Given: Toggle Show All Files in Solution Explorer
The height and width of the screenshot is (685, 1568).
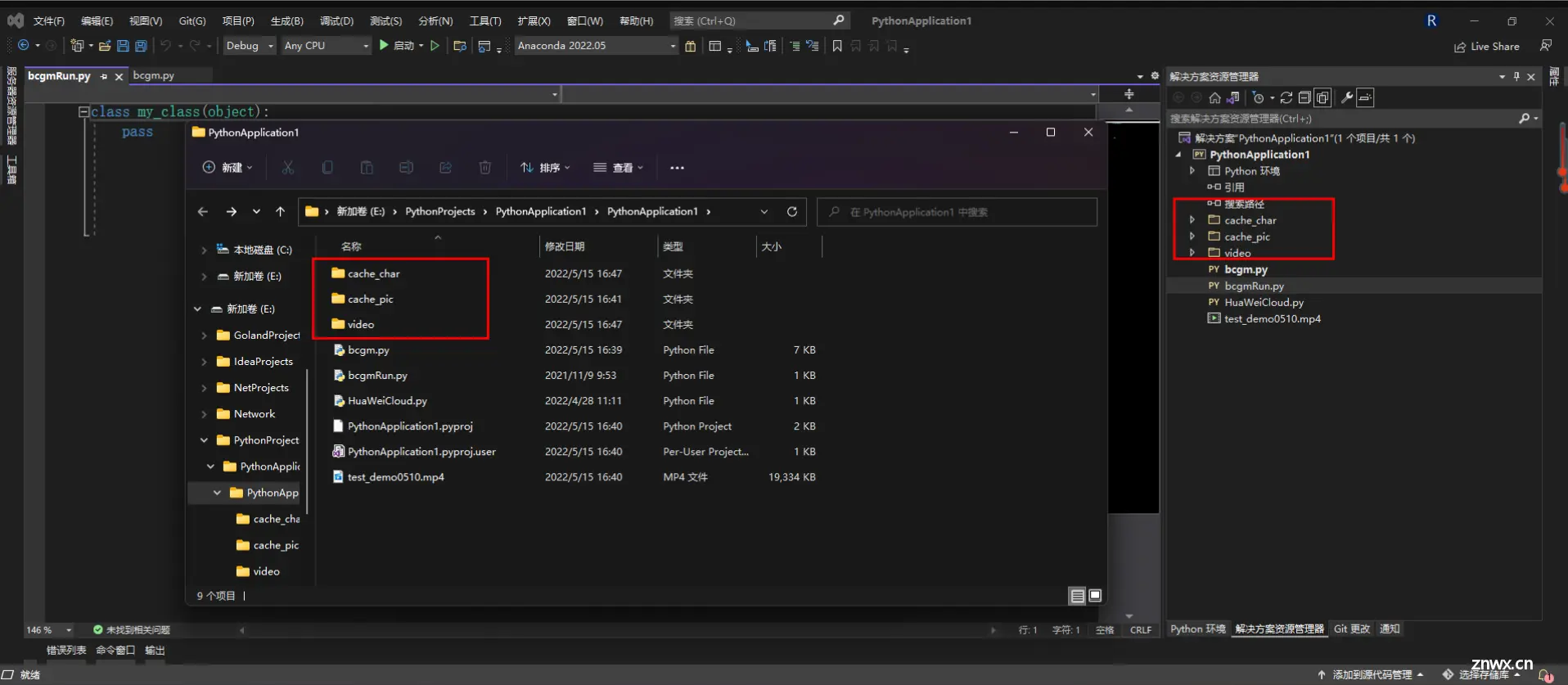Looking at the screenshot, I should (1322, 97).
